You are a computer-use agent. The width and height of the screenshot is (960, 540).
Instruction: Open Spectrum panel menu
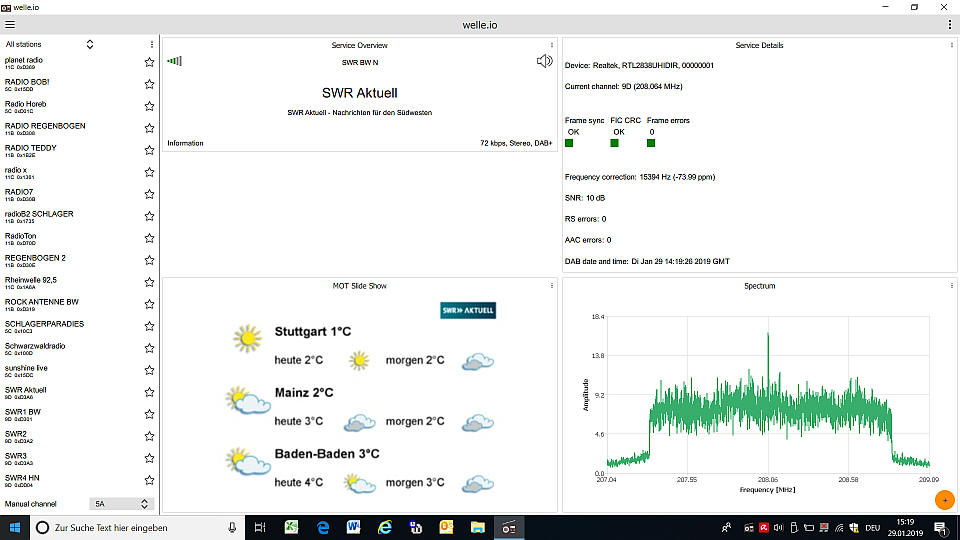point(951,286)
